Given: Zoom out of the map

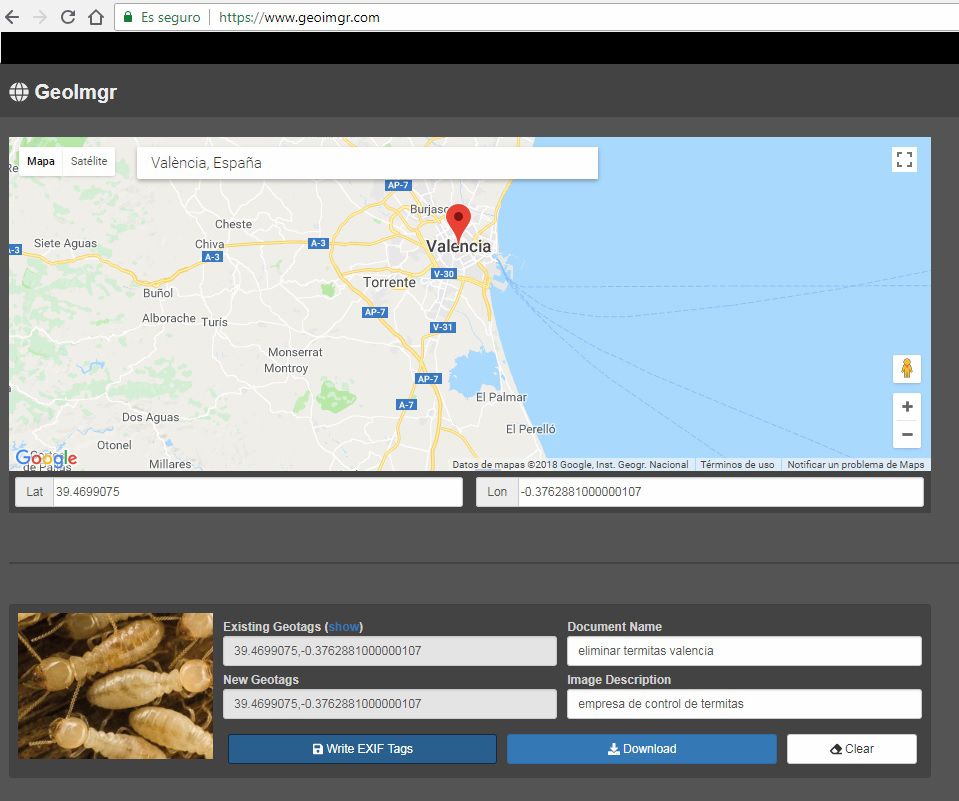Looking at the screenshot, I should click(906, 434).
